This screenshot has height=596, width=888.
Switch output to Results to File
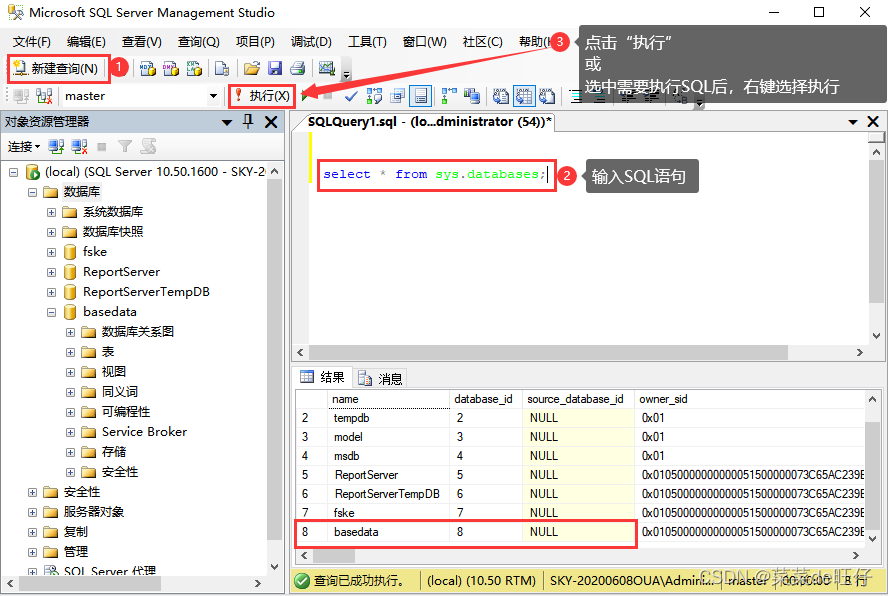coord(547,96)
